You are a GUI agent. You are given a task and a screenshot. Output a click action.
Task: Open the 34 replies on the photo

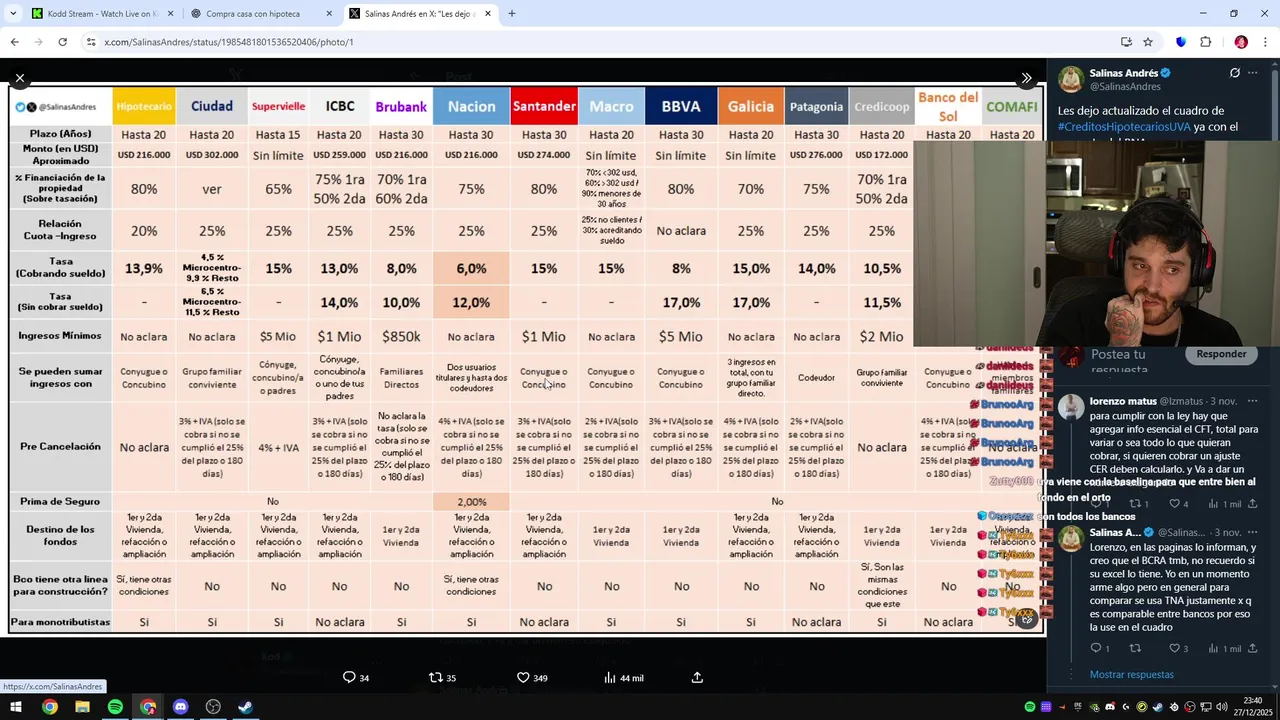pyautogui.click(x=356, y=678)
